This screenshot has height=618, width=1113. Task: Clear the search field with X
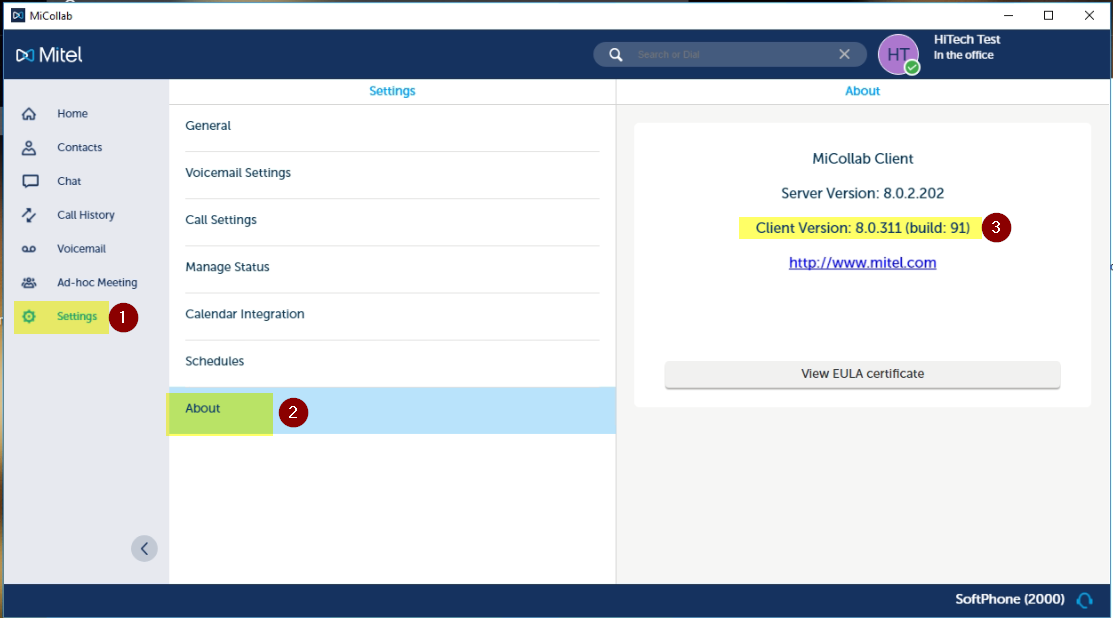click(x=844, y=55)
